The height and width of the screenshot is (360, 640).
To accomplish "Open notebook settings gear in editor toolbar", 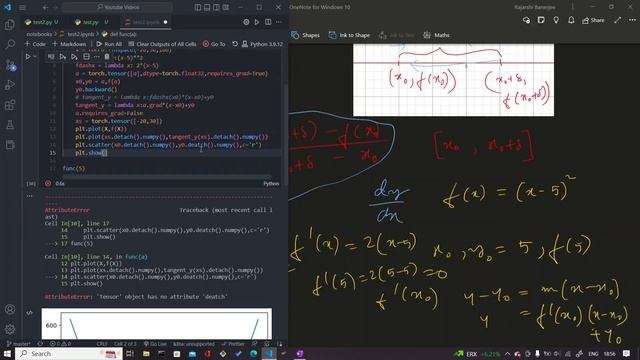I will [246, 22].
